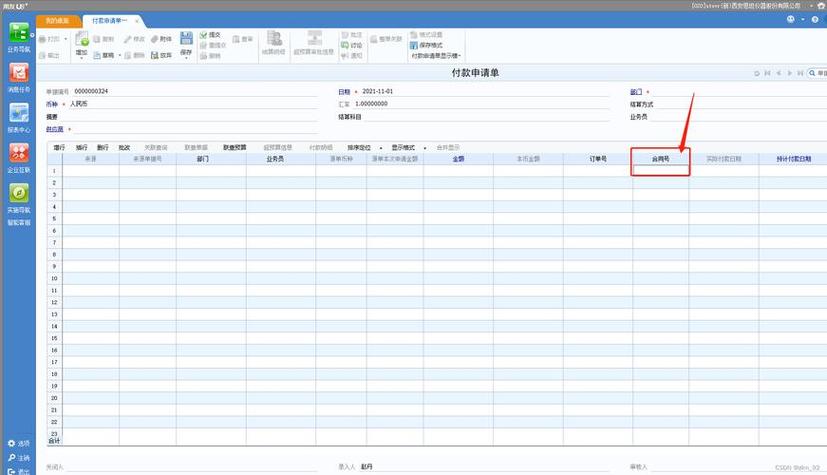
Task: Click the 部门 column header in grid
Action: tap(210, 159)
